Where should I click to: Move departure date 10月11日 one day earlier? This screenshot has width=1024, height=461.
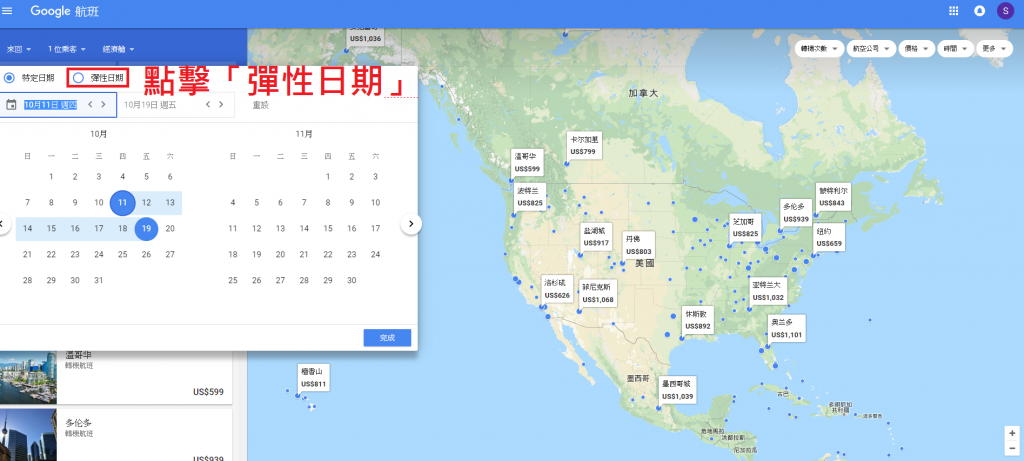pyautogui.click(x=91, y=104)
